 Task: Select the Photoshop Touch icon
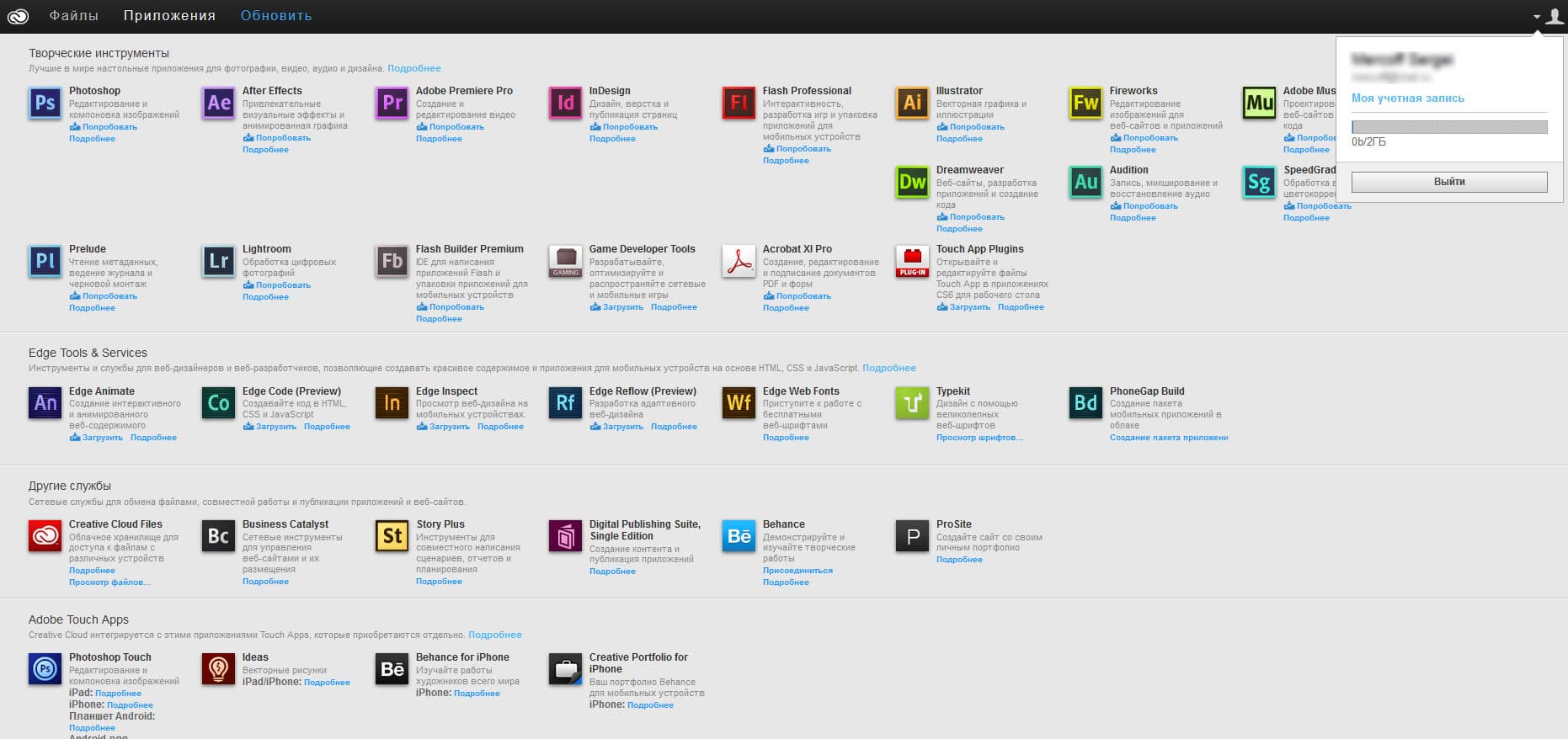[x=45, y=669]
